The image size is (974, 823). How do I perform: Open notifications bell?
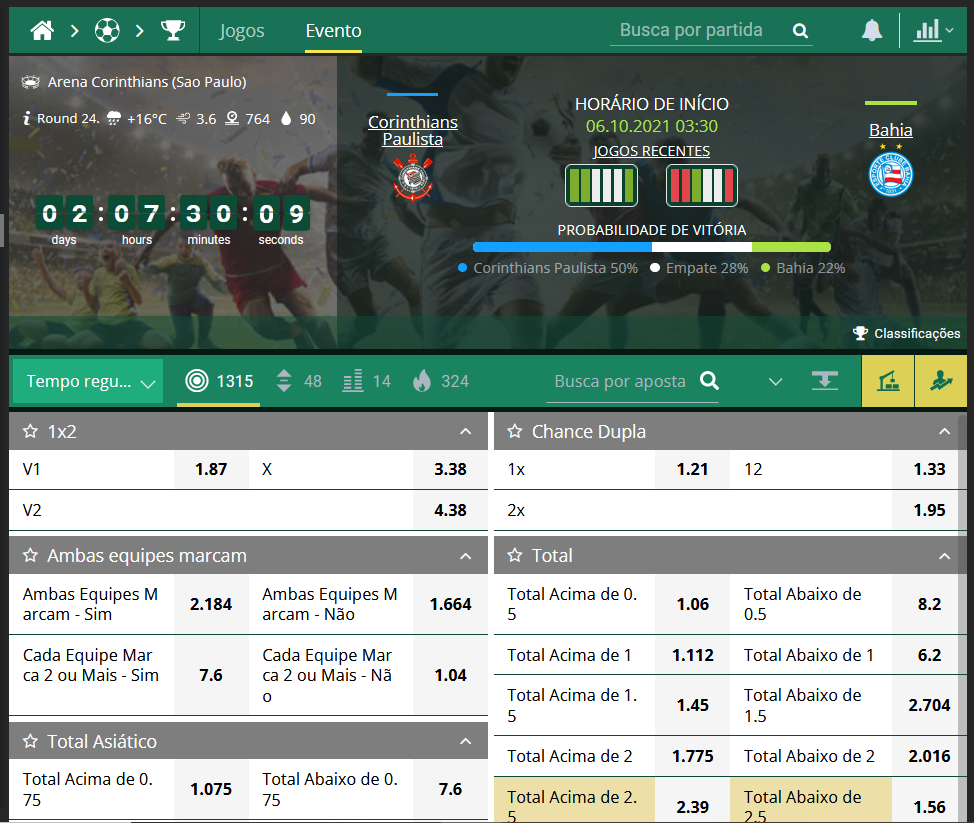(872, 30)
